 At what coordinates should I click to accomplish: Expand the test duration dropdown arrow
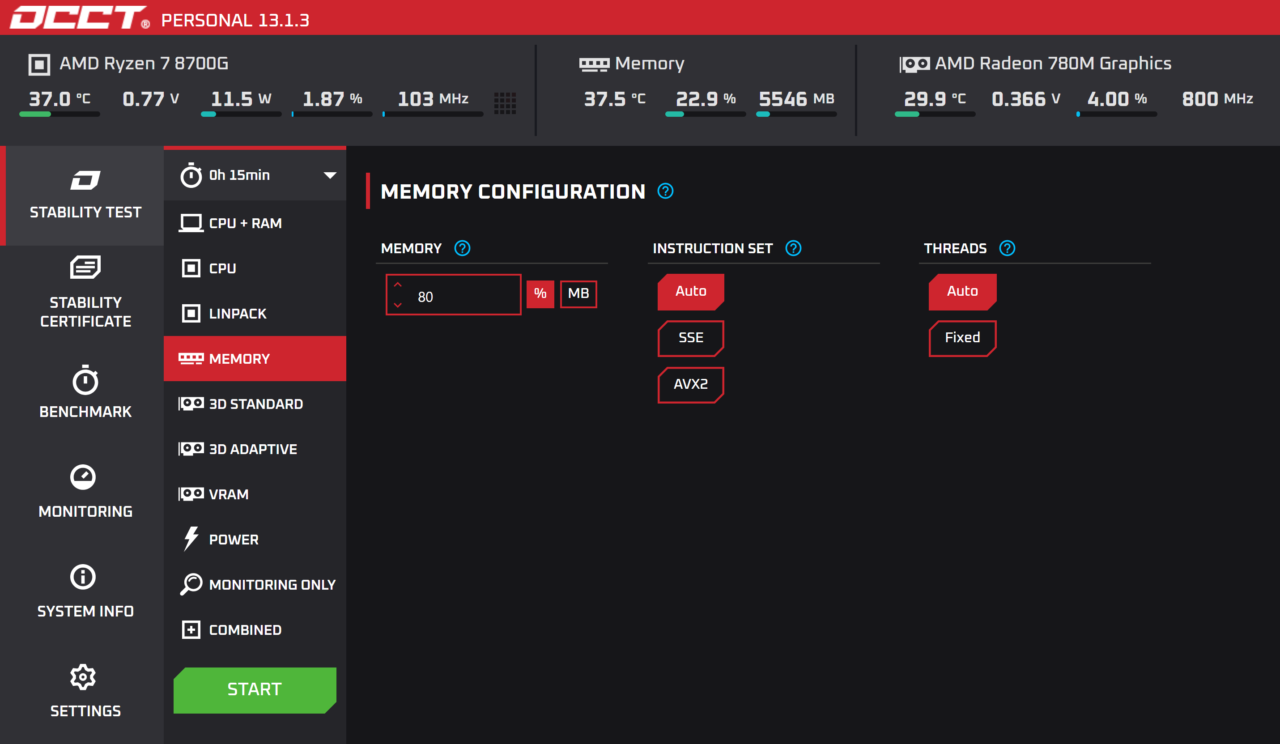[330, 176]
